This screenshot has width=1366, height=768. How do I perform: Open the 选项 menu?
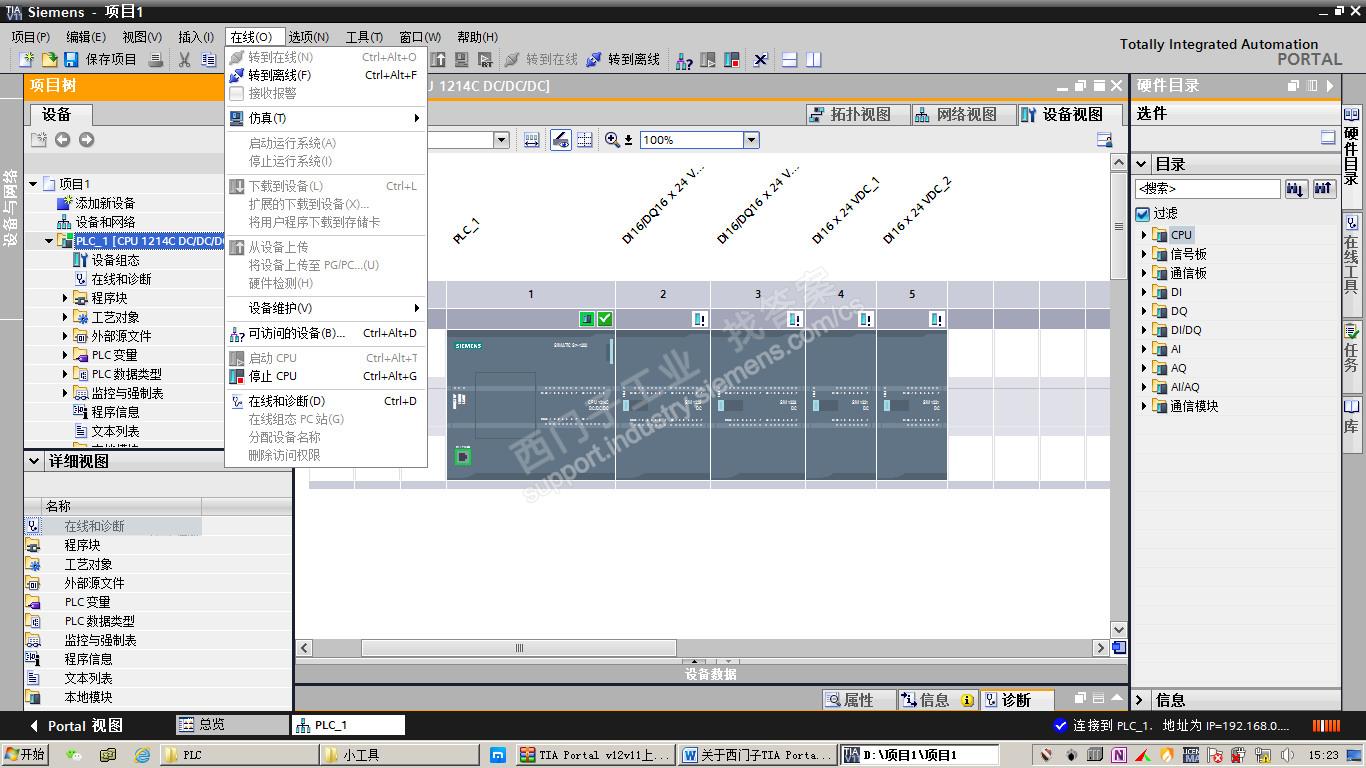coord(309,37)
